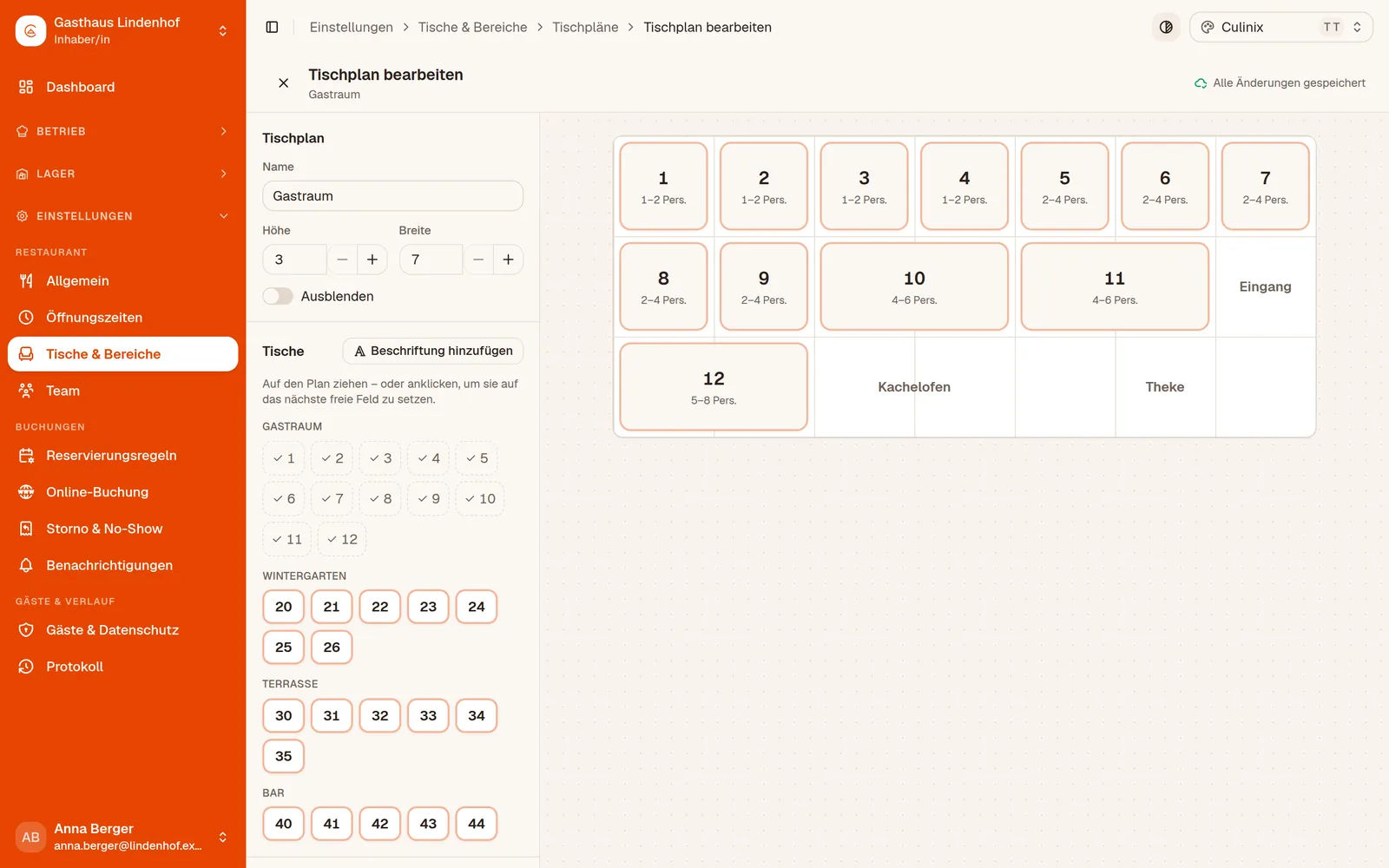Screen dimensions: 1389x868
Task: Uncheck table 12 in Gastraum list
Action: (342, 539)
